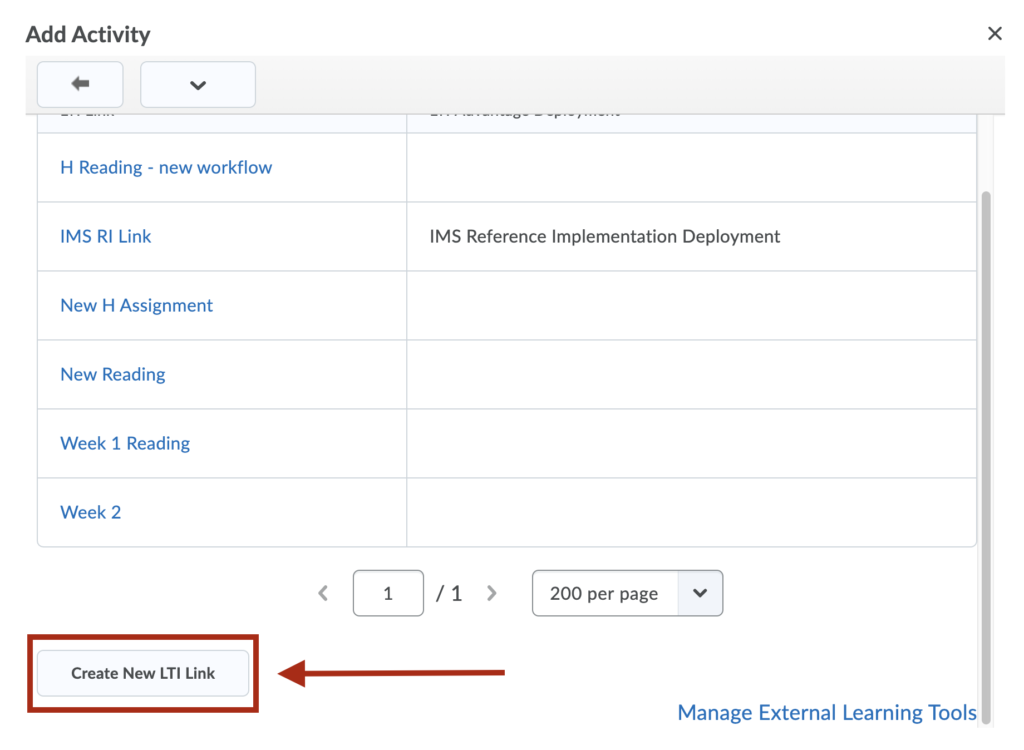Open the chevron dropdown beside back arrow

click(x=198, y=84)
